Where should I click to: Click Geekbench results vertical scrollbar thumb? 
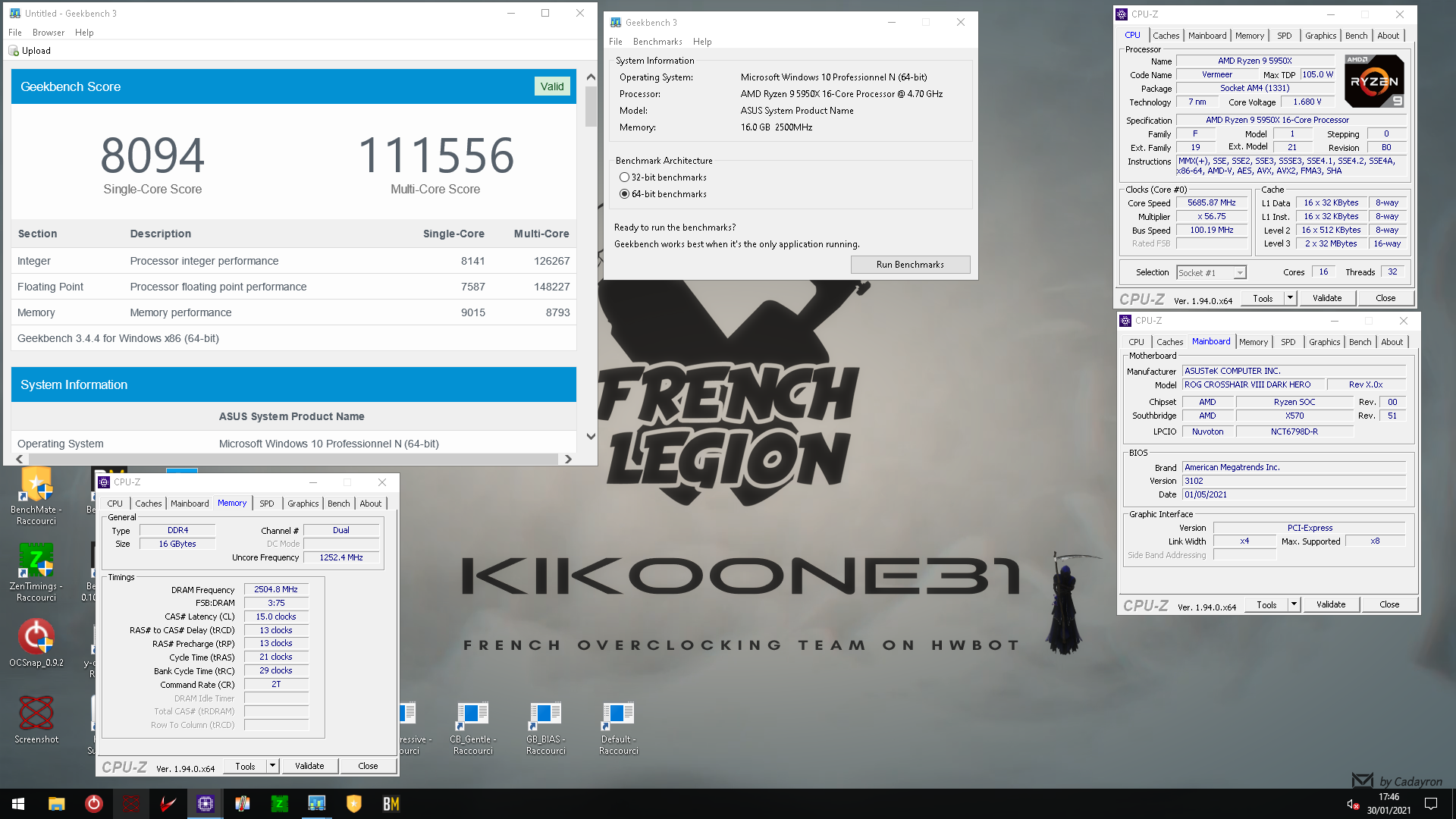pos(591,106)
